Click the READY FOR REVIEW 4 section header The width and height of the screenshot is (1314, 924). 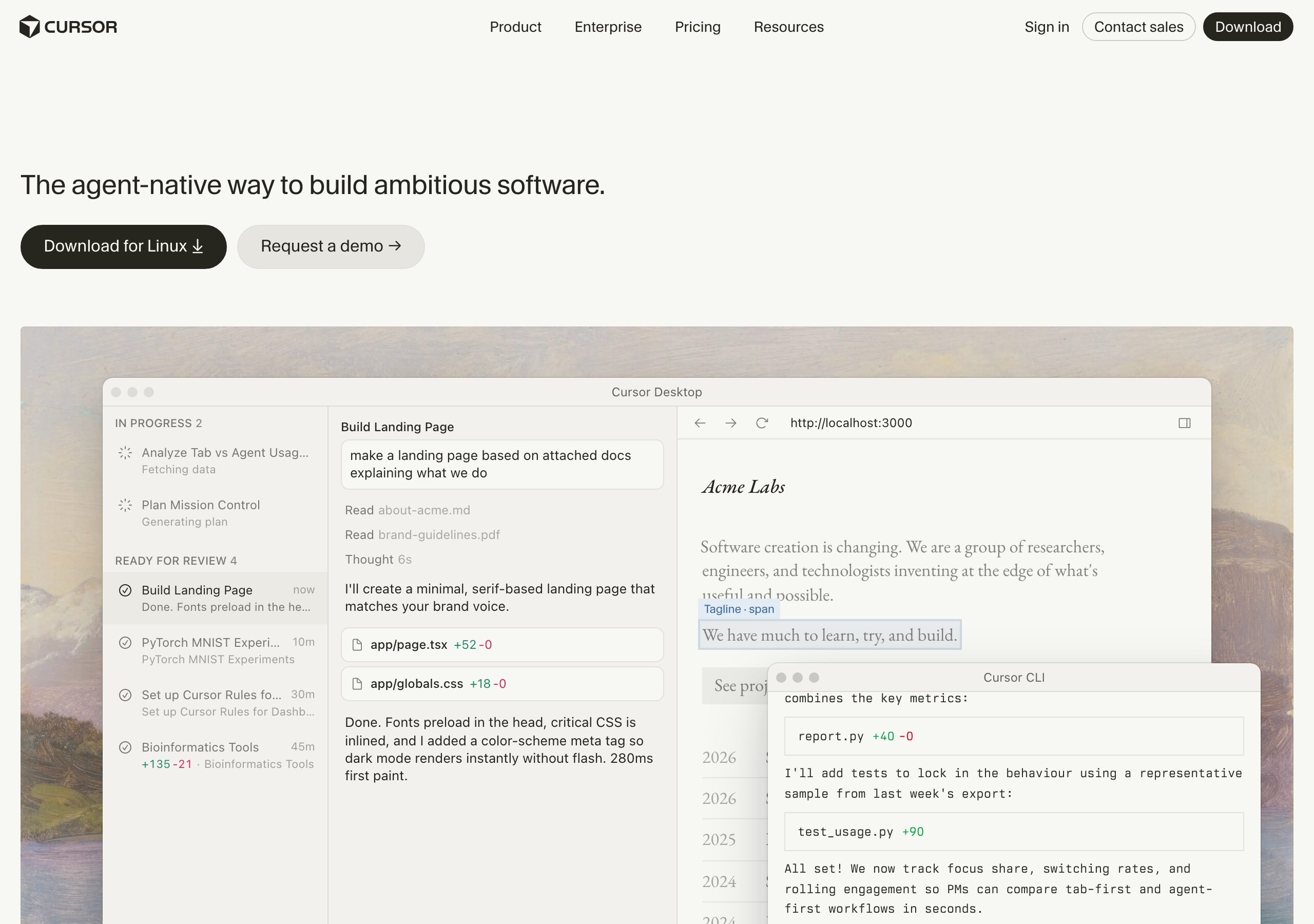176,561
